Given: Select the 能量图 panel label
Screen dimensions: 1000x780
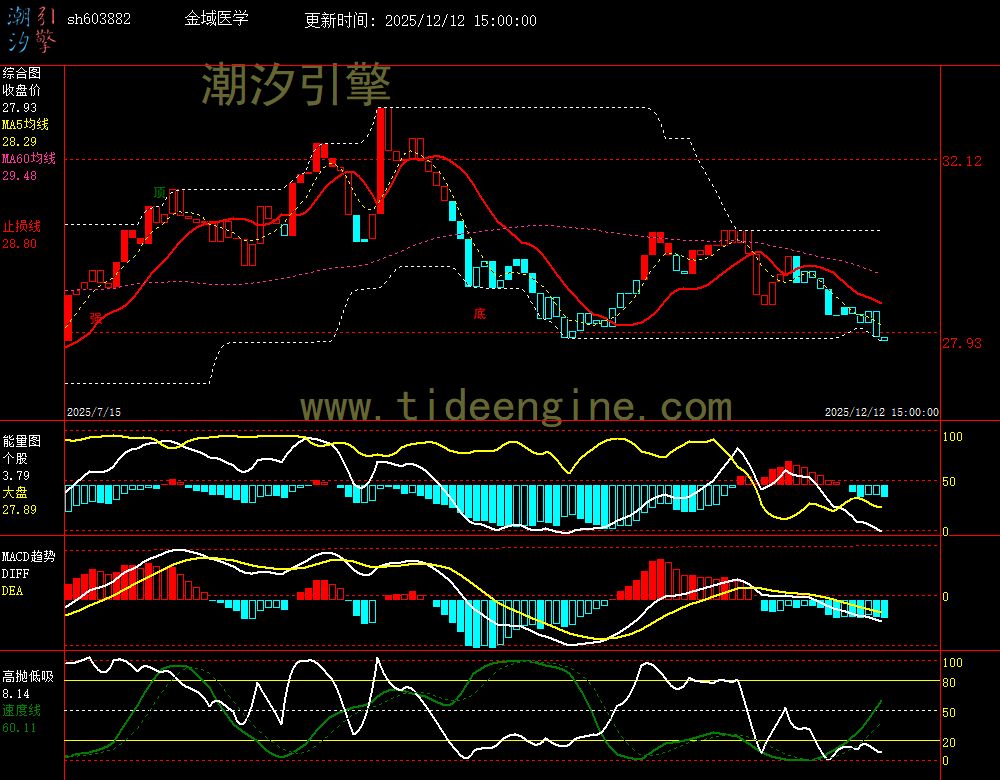Looking at the screenshot, I should tap(21, 440).
